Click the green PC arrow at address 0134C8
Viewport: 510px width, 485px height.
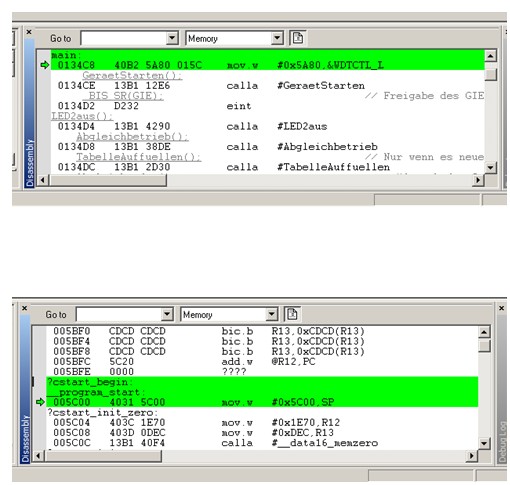pyautogui.click(x=44, y=65)
